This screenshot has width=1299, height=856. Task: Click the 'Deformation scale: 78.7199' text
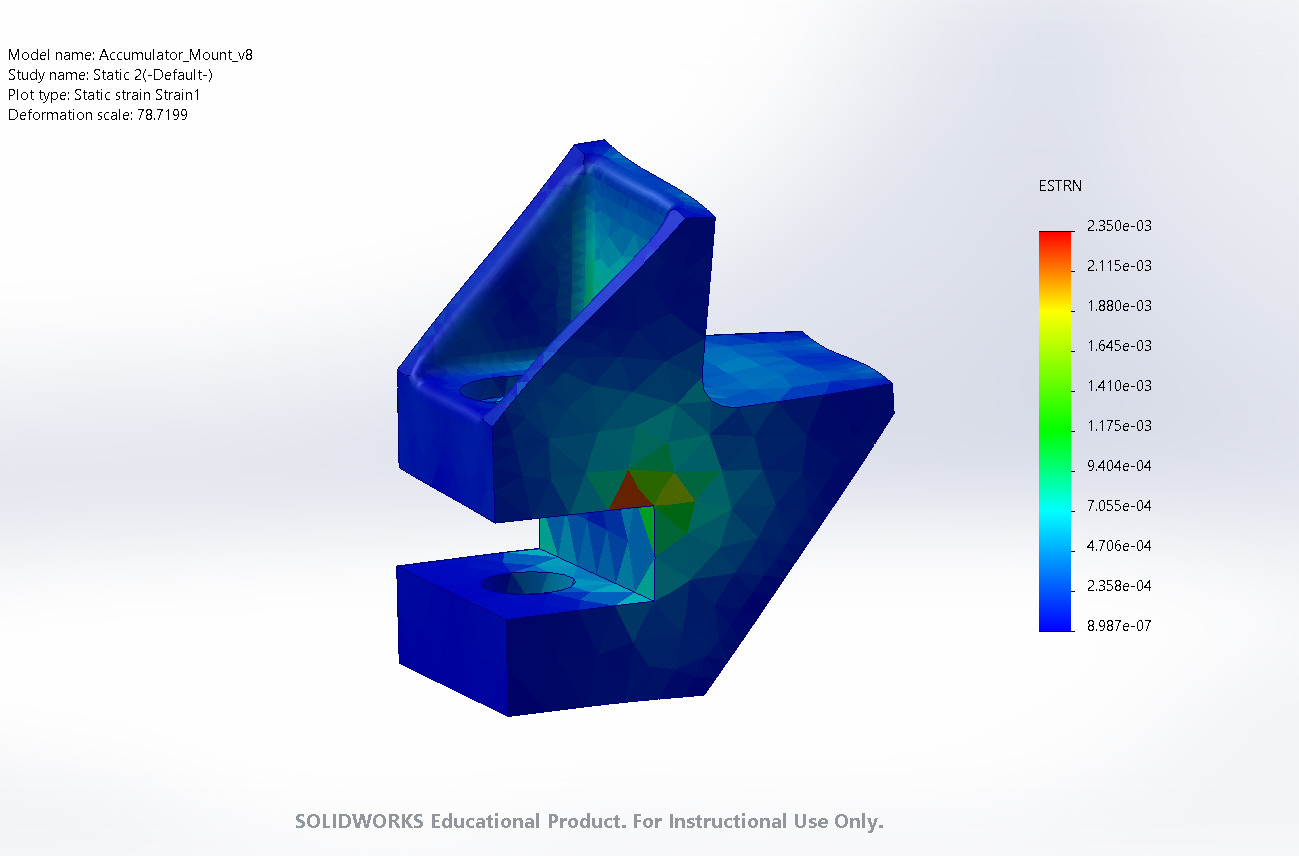point(98,115)
